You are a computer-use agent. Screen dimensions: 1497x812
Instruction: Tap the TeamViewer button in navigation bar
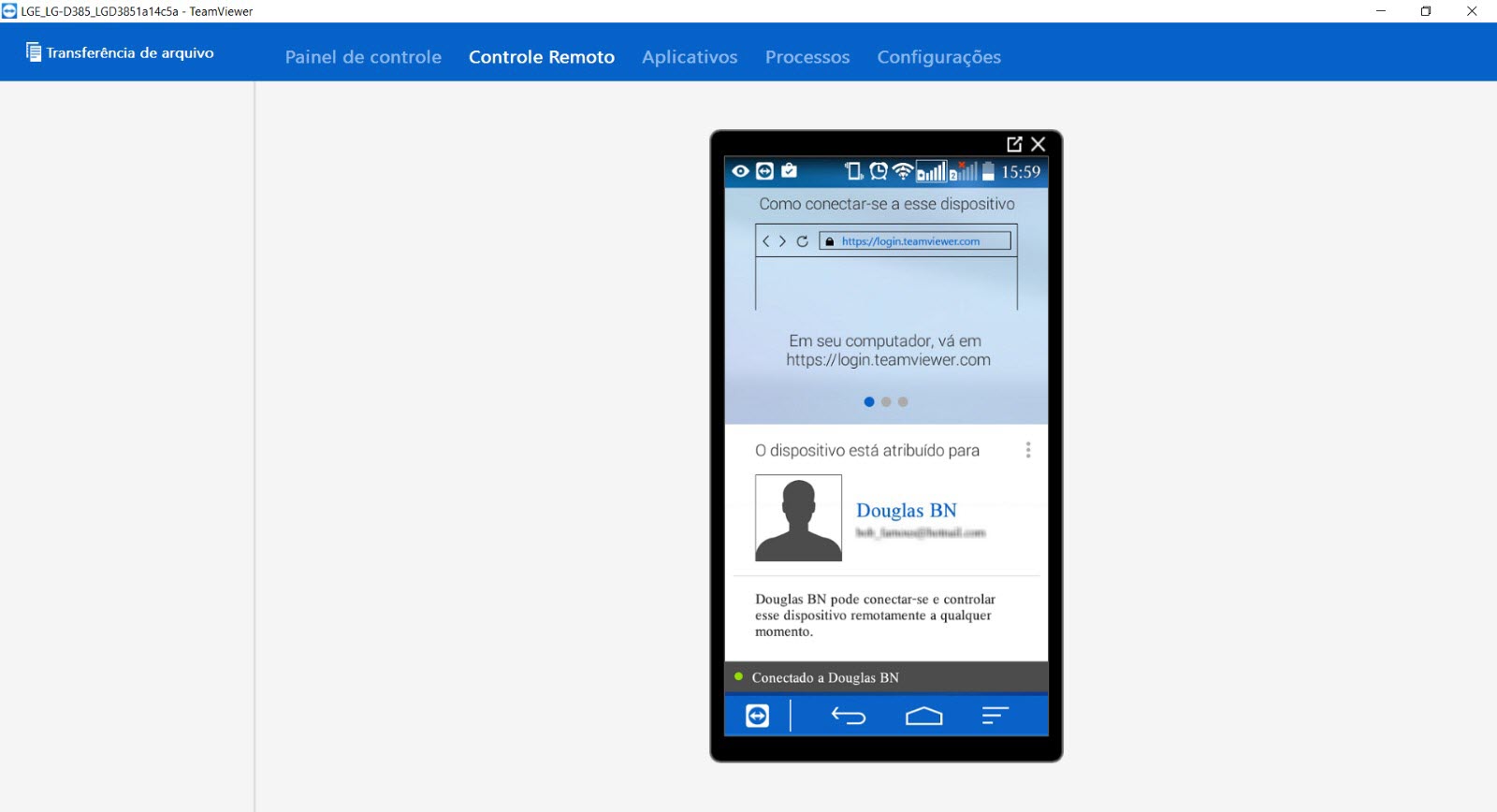757,716
